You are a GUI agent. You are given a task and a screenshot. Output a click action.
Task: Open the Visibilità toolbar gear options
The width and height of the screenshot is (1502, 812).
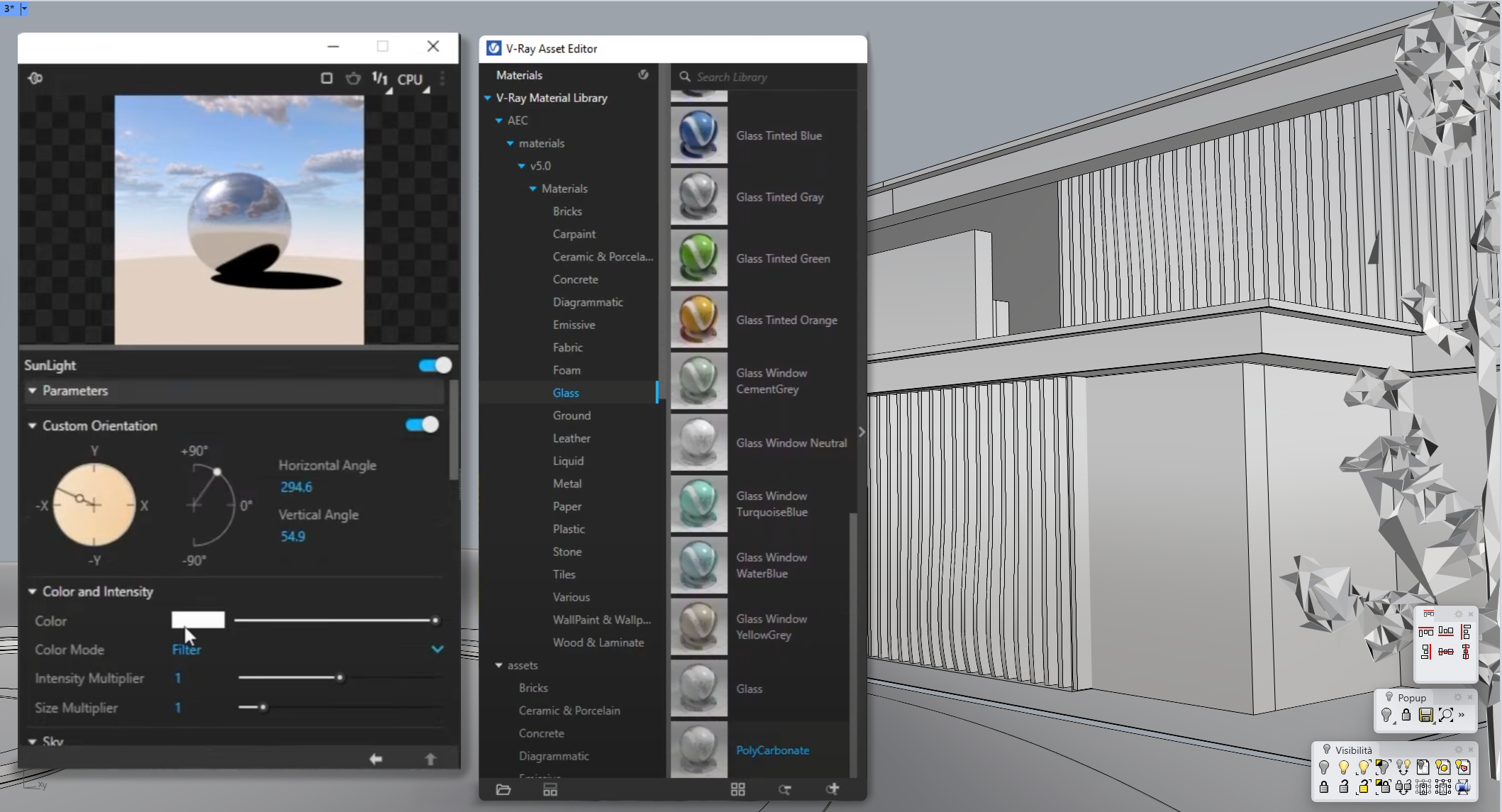1459,750
